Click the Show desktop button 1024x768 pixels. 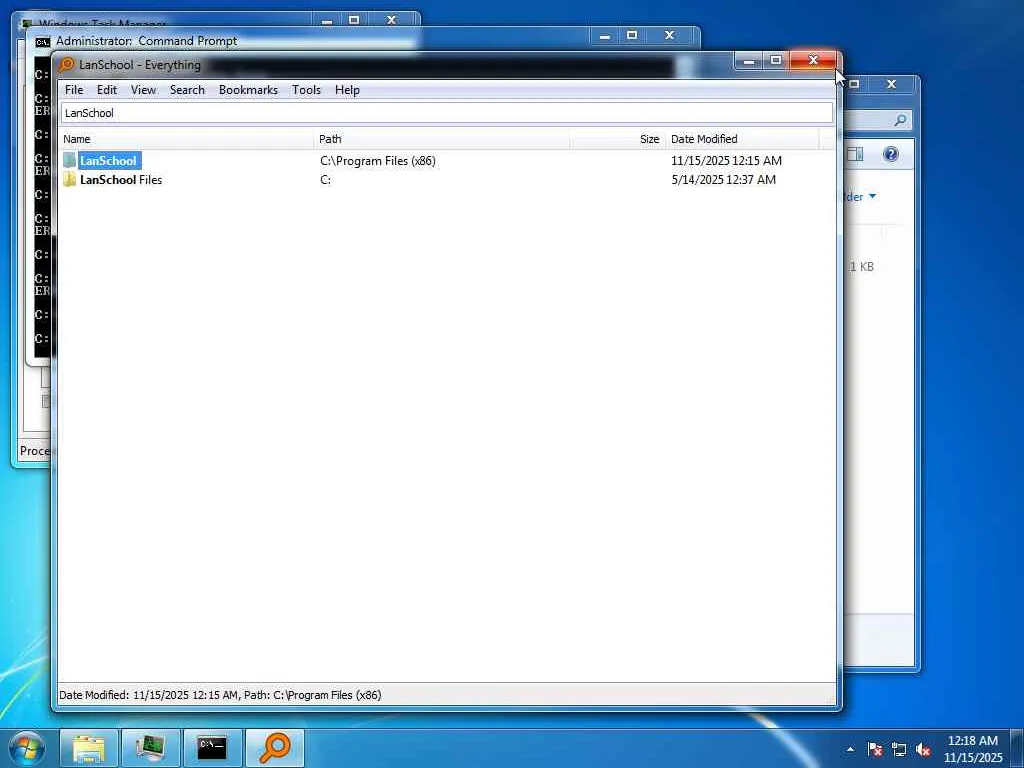coord(1018,748)
